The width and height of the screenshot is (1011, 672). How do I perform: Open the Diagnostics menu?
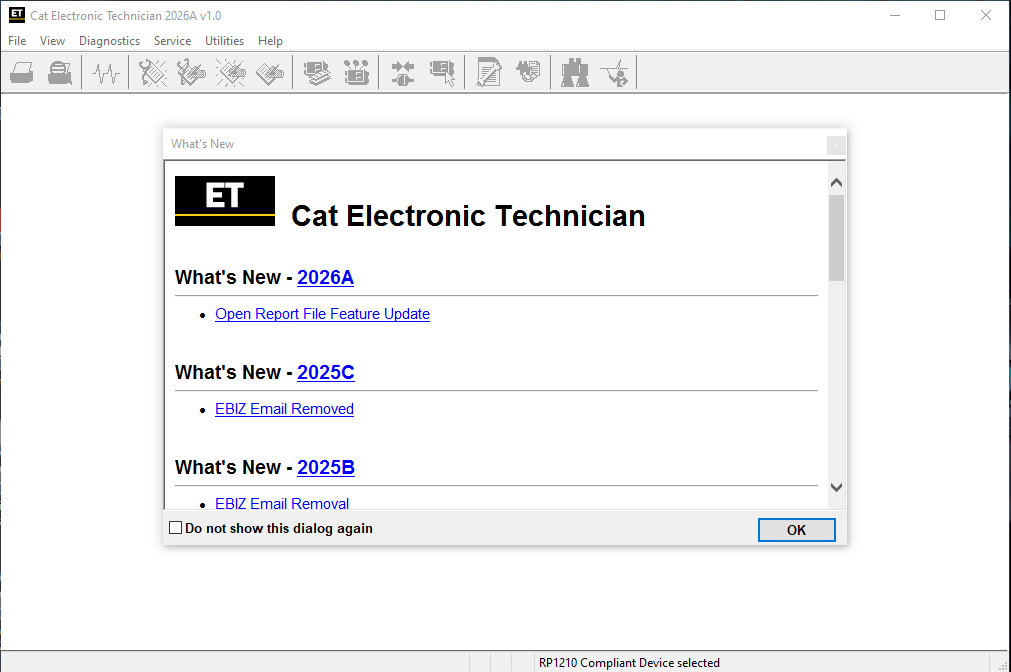pos(109,41)
